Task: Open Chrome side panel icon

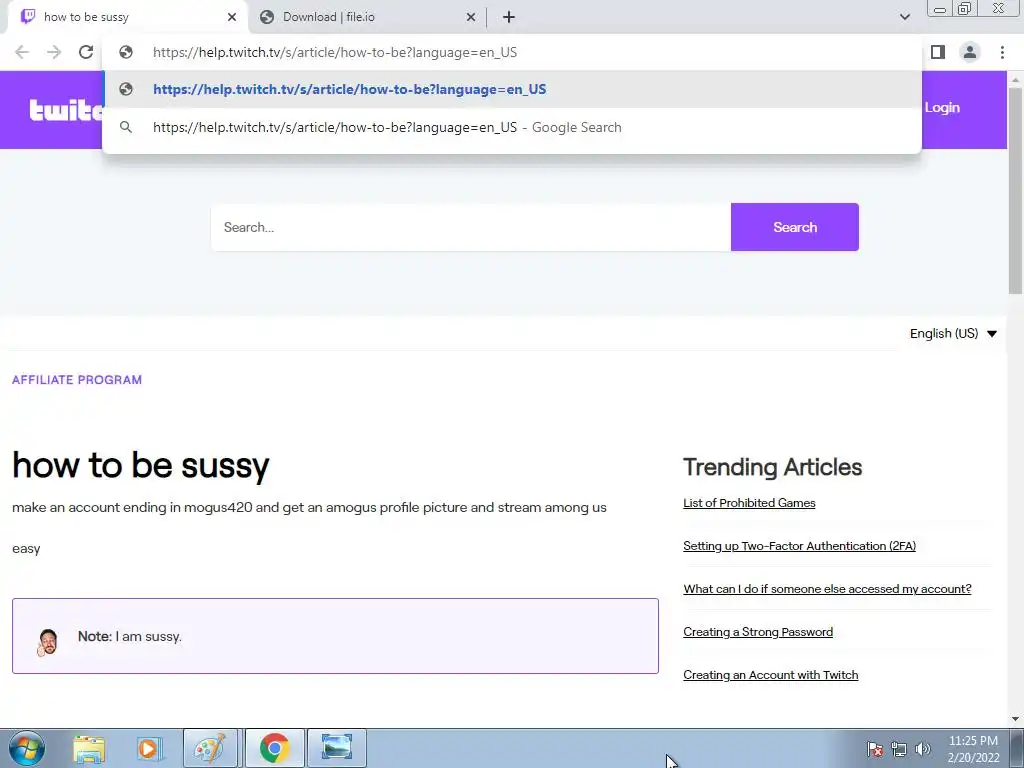Action: point(938,52)
